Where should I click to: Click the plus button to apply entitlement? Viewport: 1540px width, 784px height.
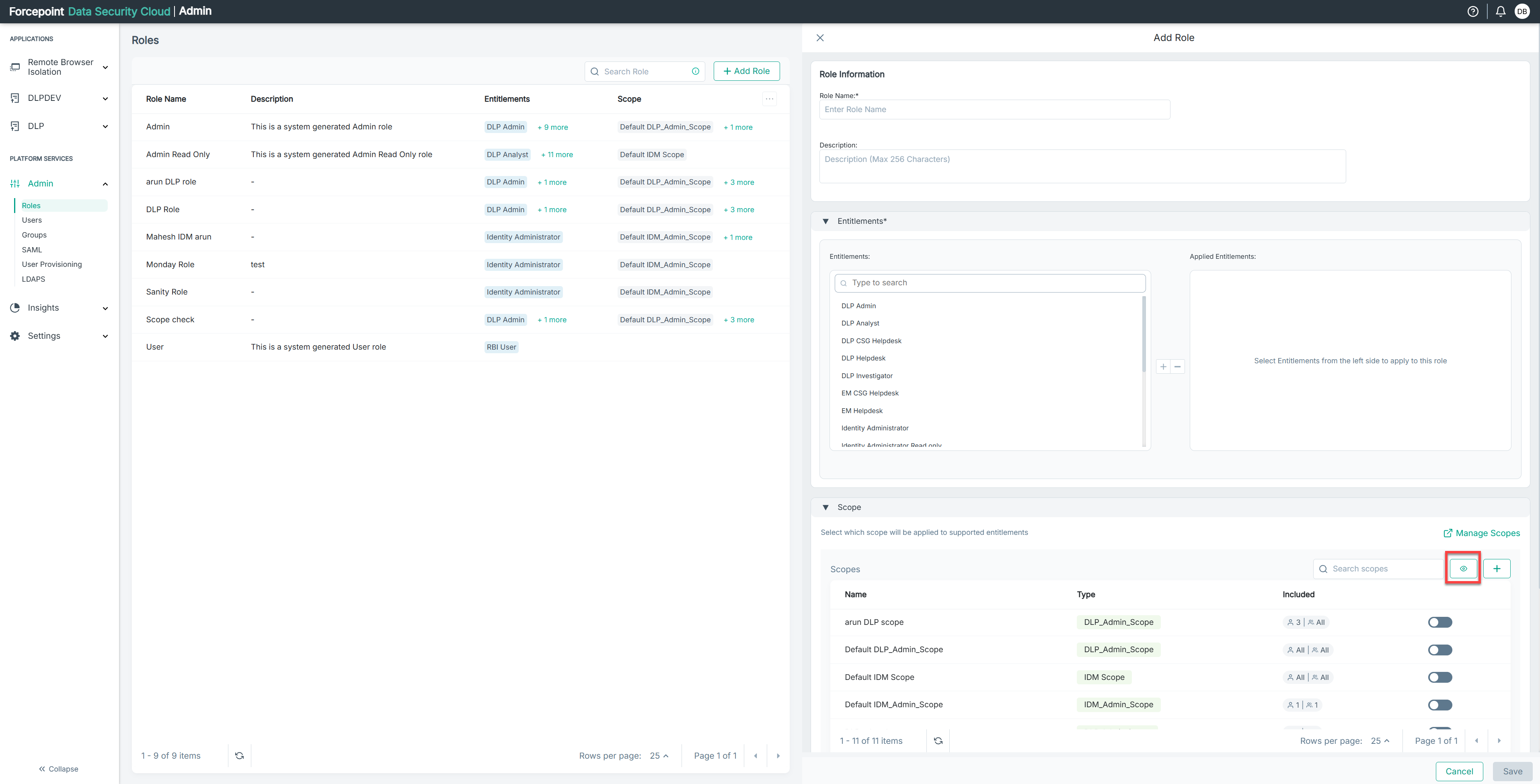[x=1163, y=366]
